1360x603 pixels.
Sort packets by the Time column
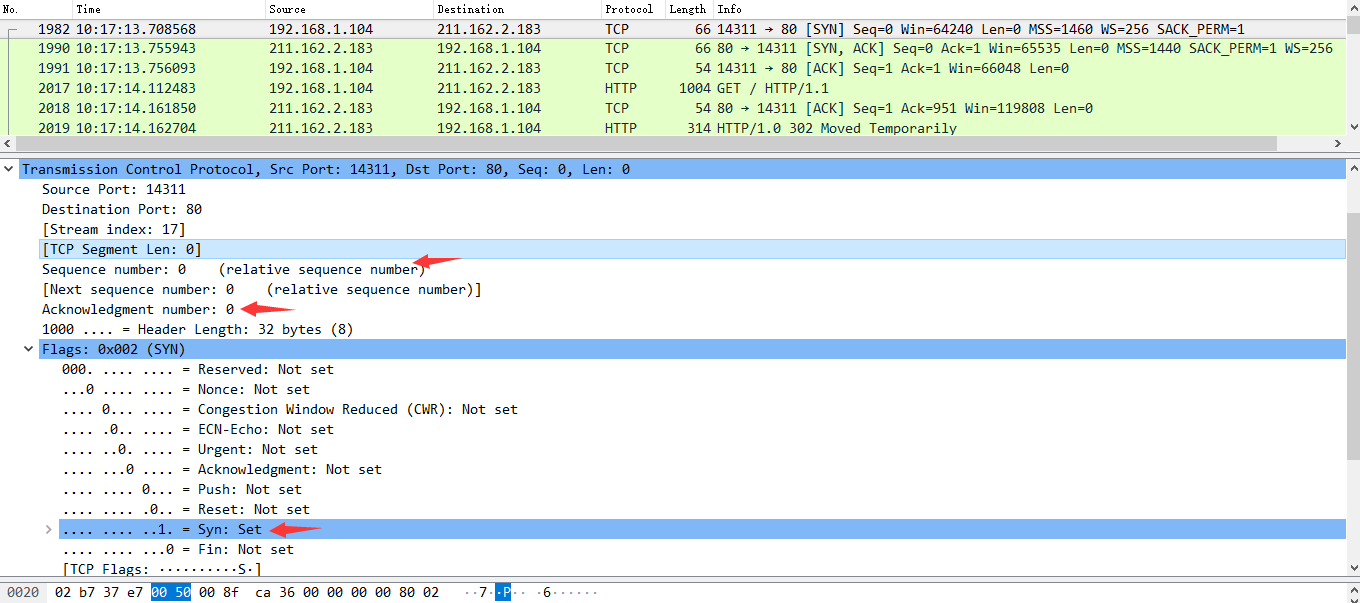point(89,9)
